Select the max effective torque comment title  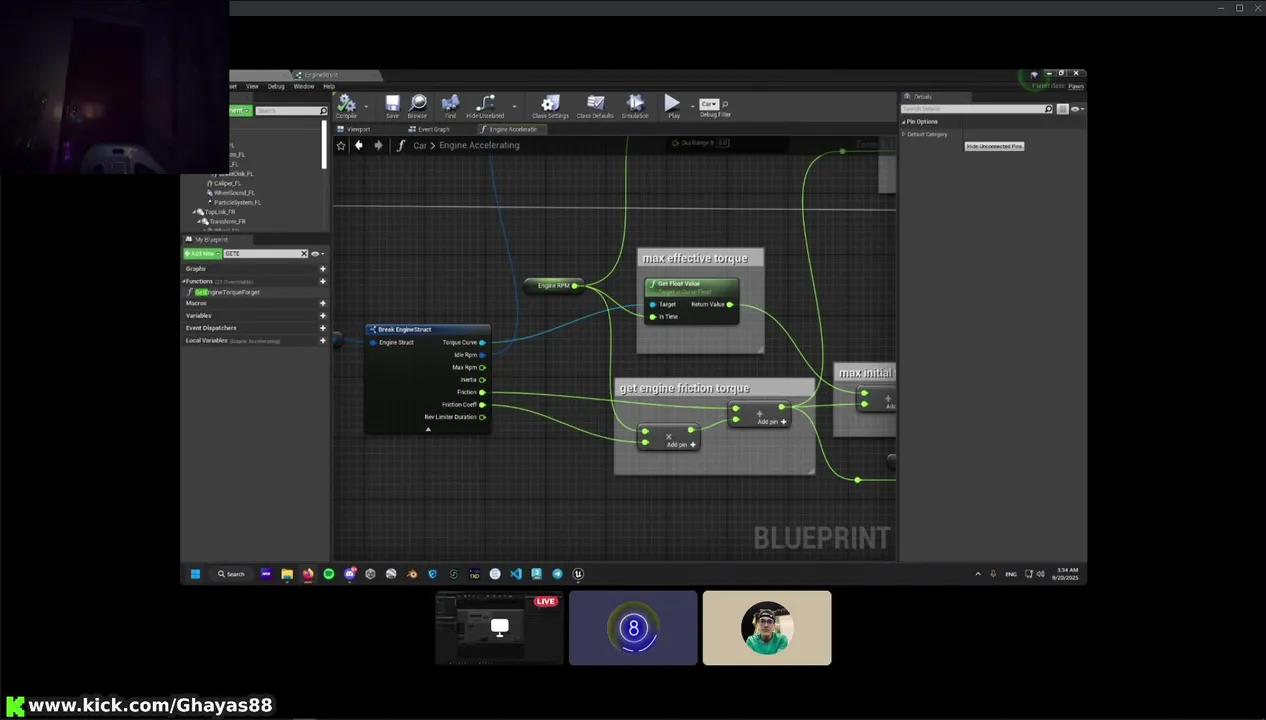[x=695, y=258]
